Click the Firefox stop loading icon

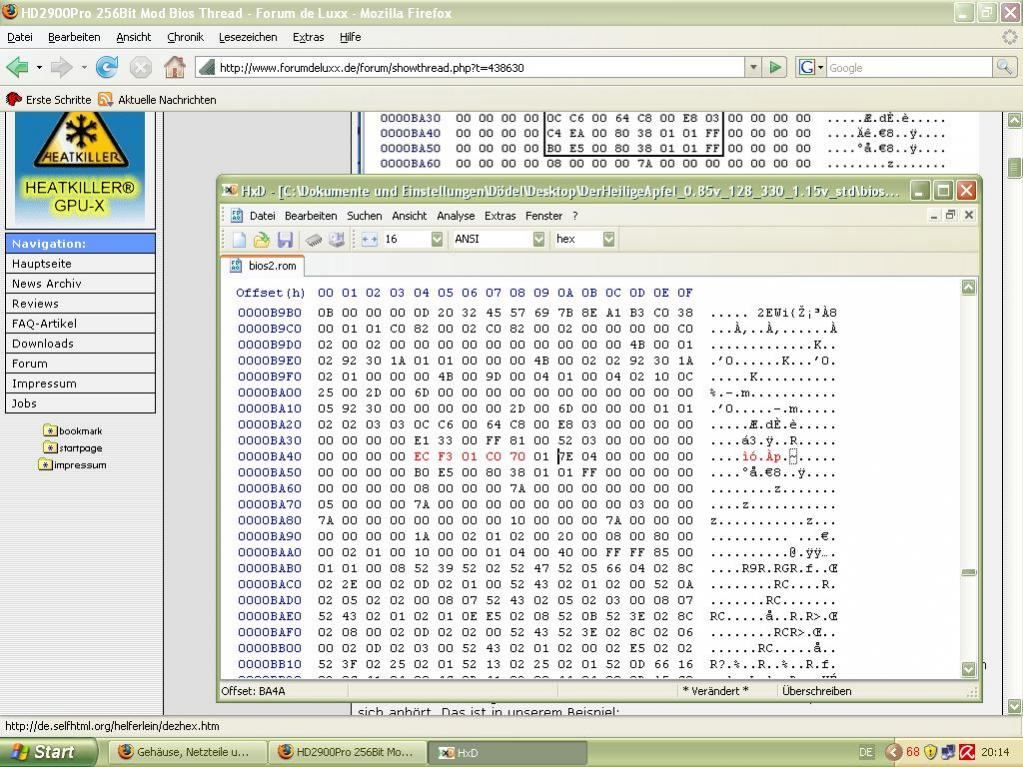point(140,67)
